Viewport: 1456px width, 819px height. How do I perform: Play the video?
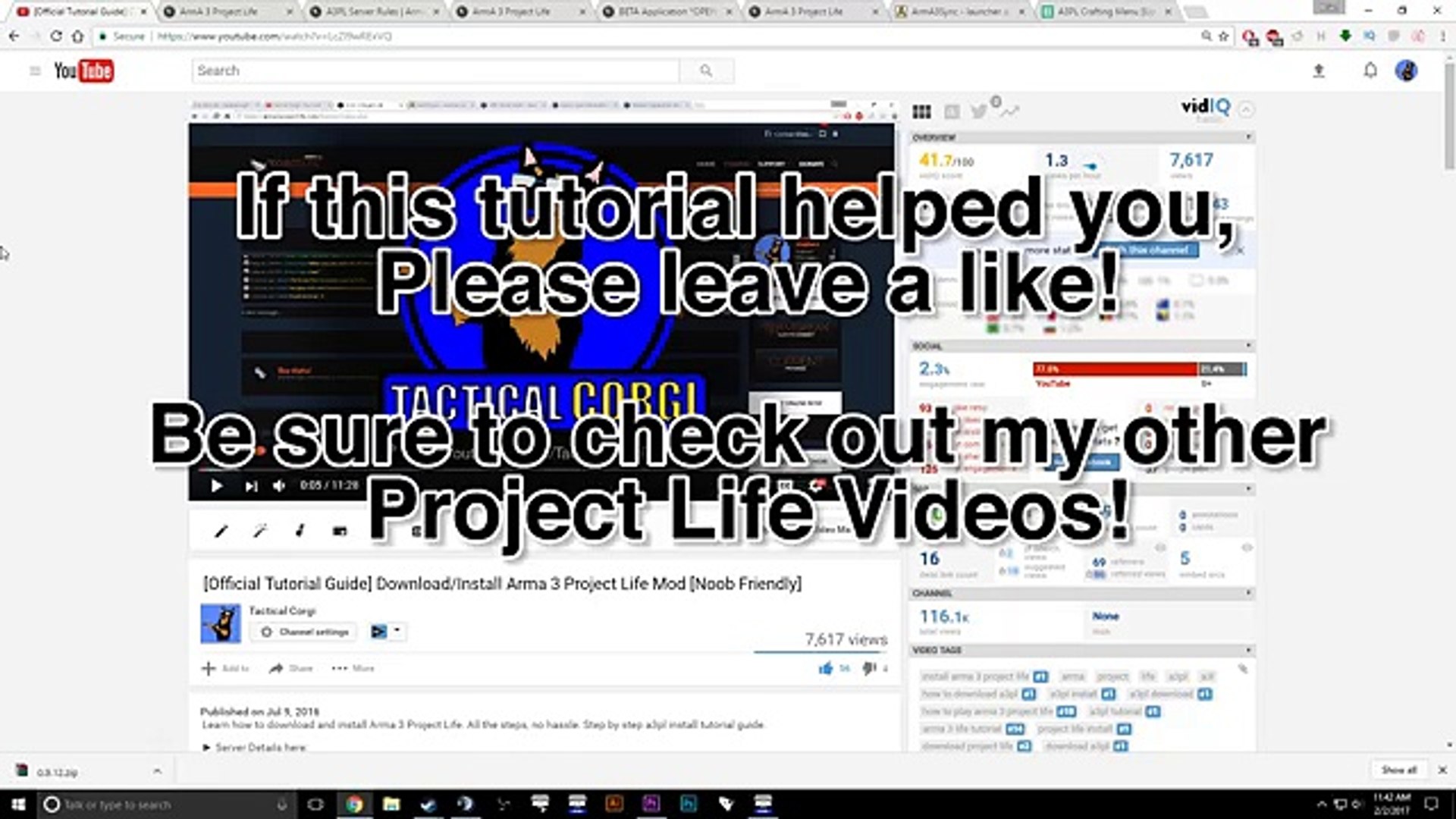216,485
